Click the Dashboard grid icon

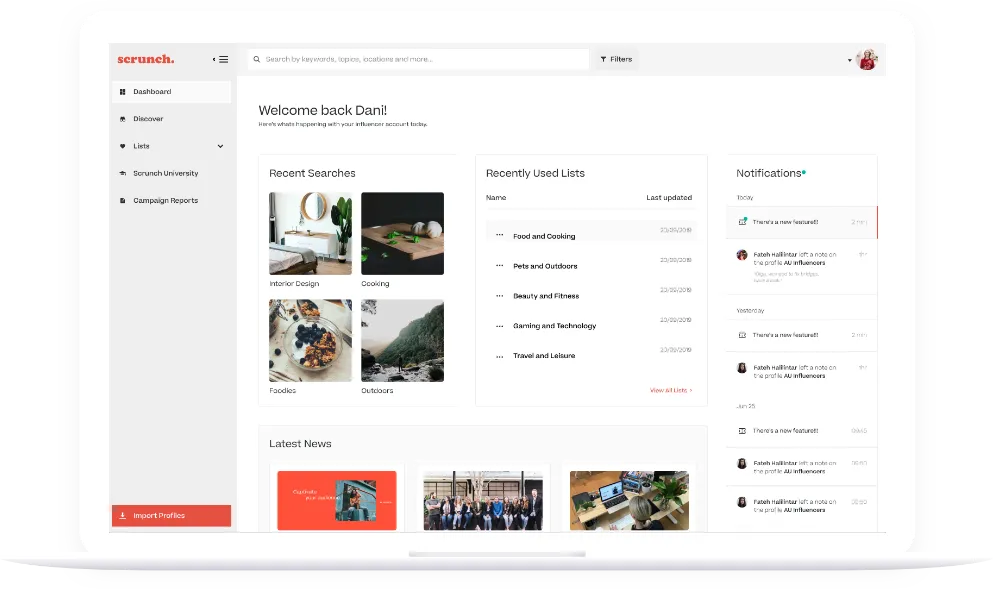coord(122,92)
